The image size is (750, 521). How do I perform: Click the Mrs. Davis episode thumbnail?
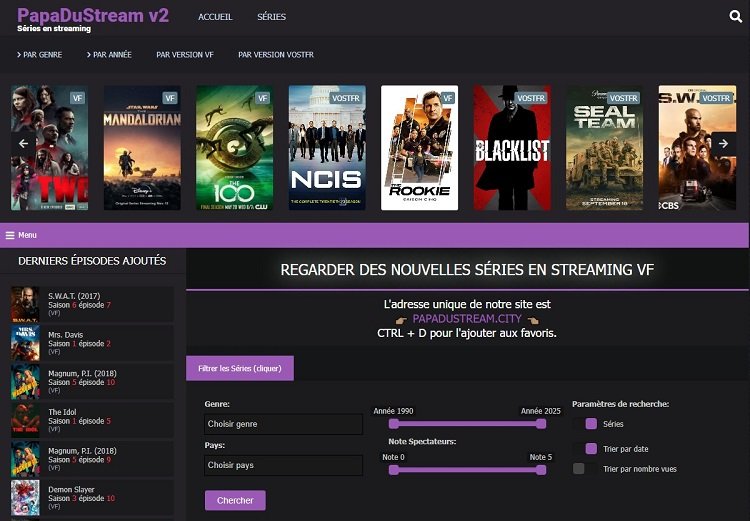pos(25,344)
